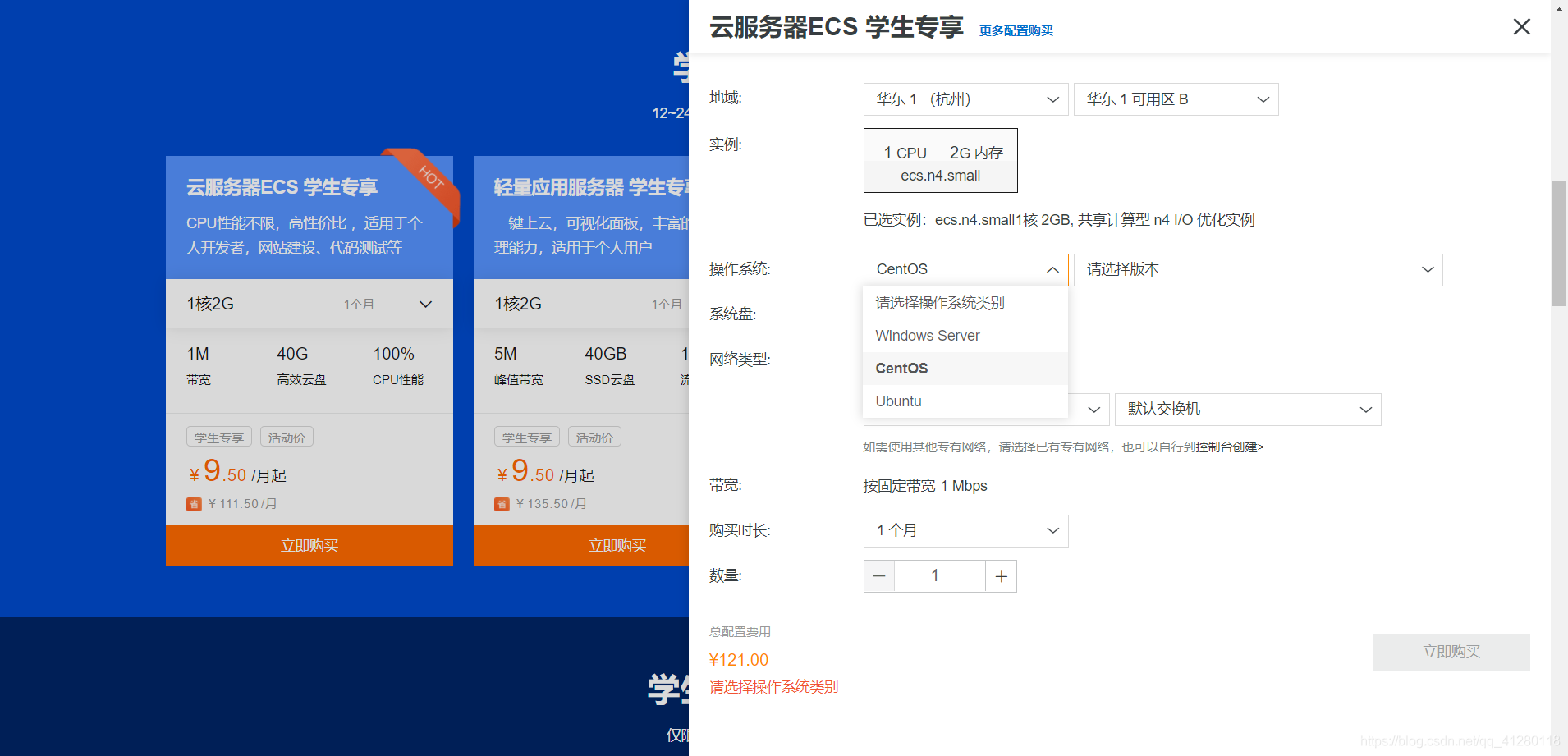Expand the 1核2G dropdown on the ECS card

(x=309, y=304)
